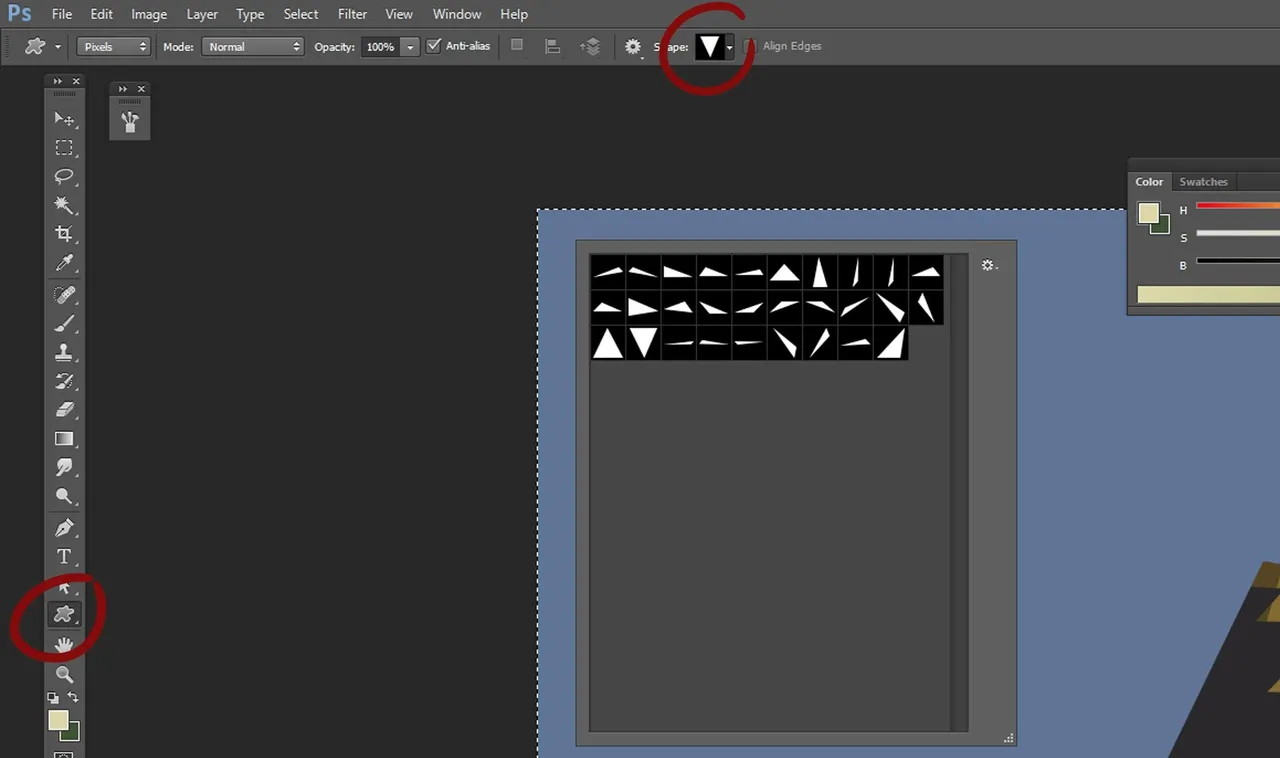This screenshot has width=1280, height=758.
Task: Select the Magic Wand tool
Action: pos(64,205)
